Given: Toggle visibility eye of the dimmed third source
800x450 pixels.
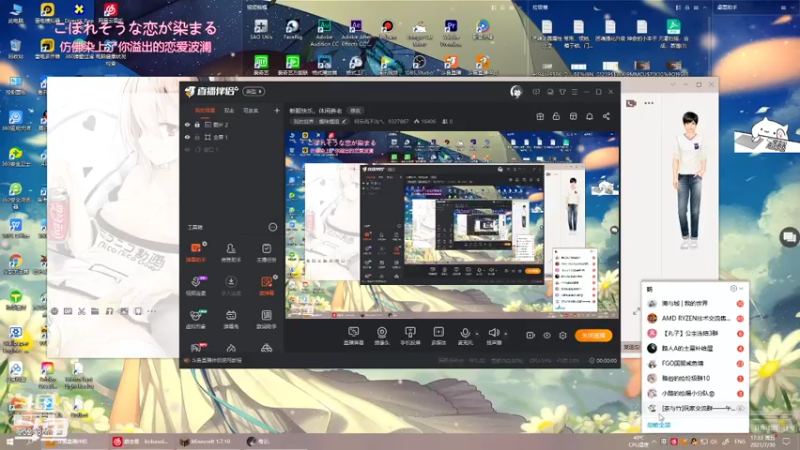Looking at the screenshot, I should click(187, 149).
